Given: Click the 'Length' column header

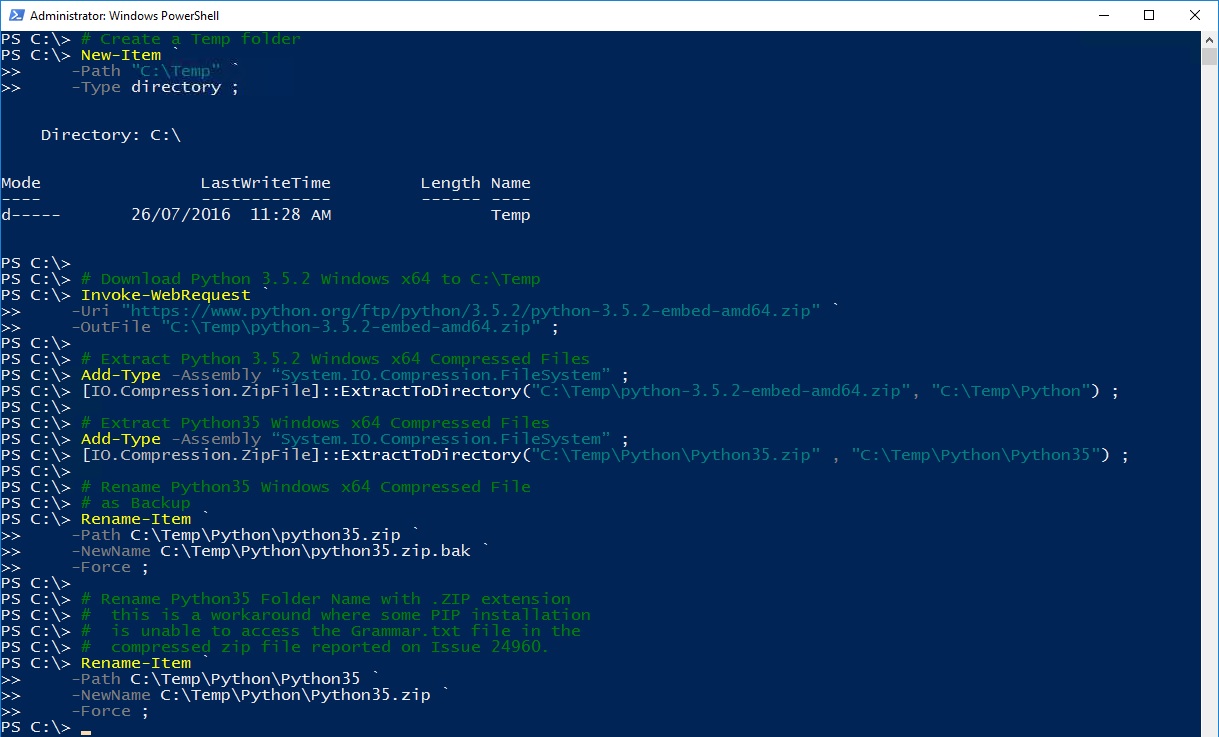Looking at the screenshot, I should click(x=451, y=183).
